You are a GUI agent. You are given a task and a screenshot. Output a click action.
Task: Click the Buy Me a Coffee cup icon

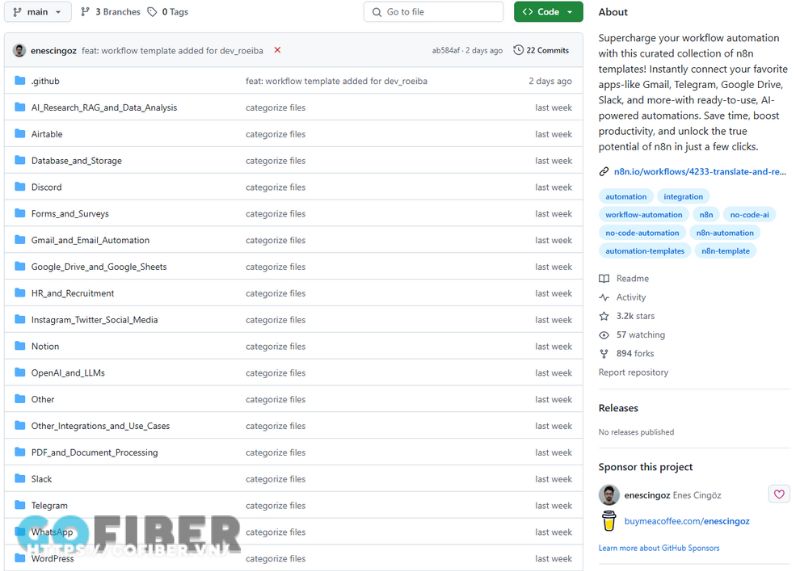tap(609, 521)
